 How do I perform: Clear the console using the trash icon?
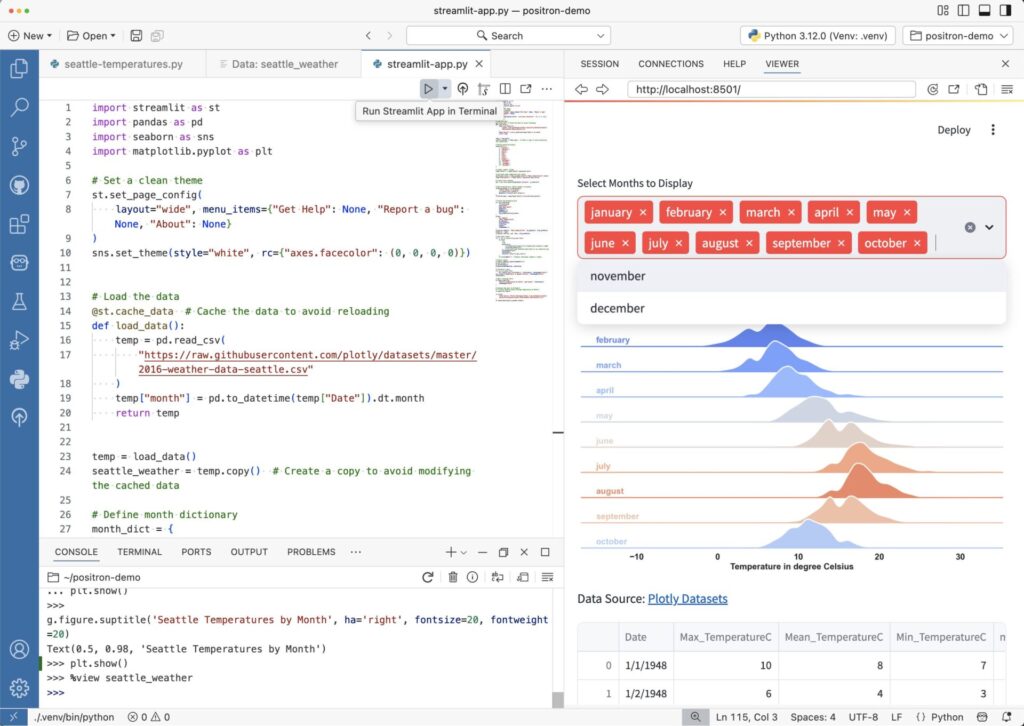(x=455, y=577)
